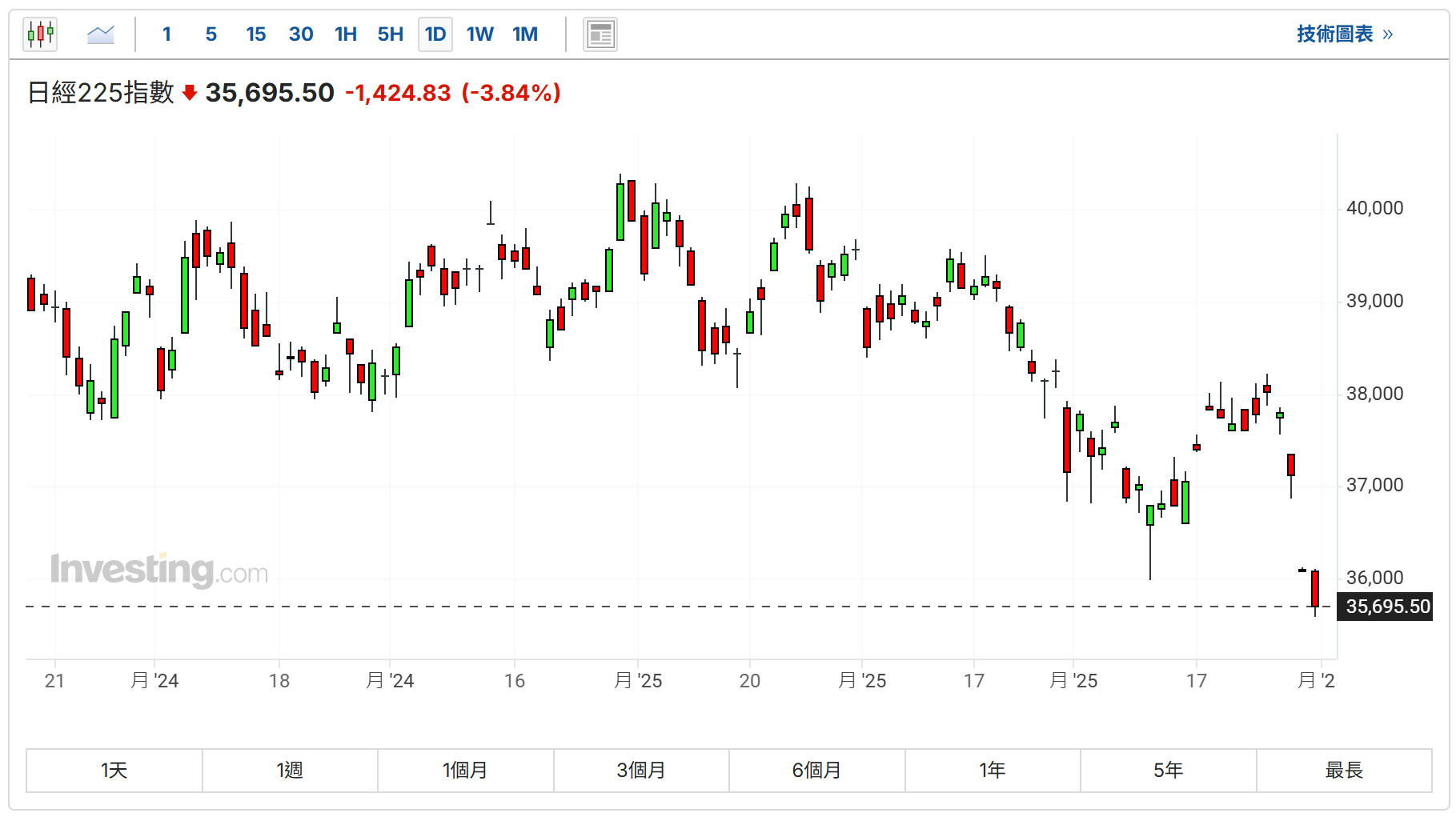Click the red down arrow beside the index name

(190, 93)
